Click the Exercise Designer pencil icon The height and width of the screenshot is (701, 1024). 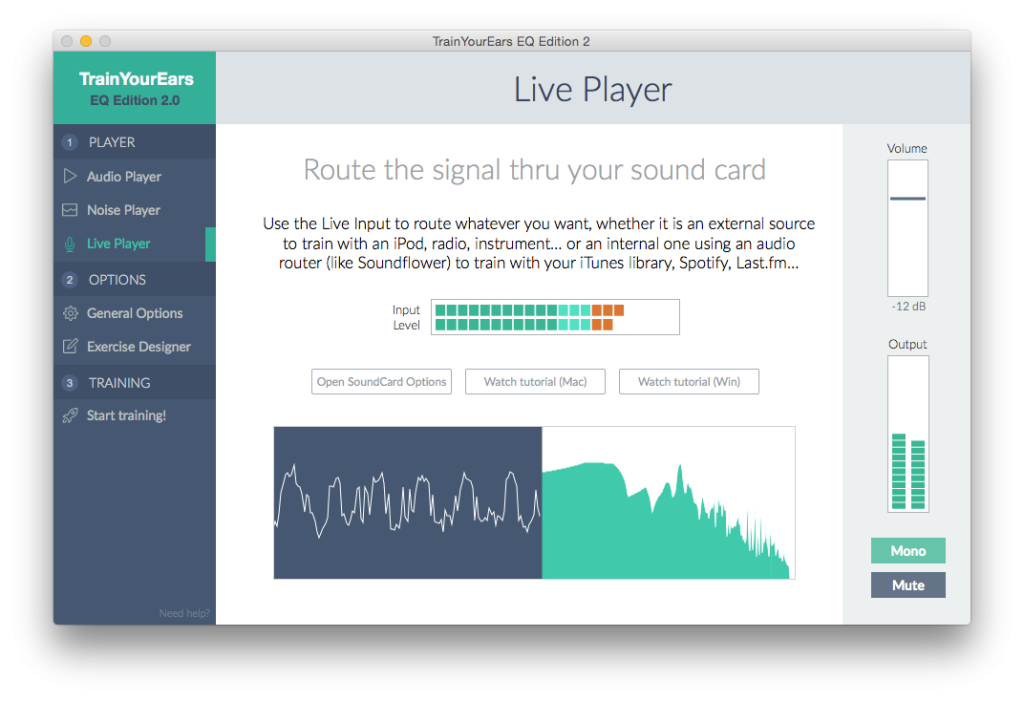69,346
